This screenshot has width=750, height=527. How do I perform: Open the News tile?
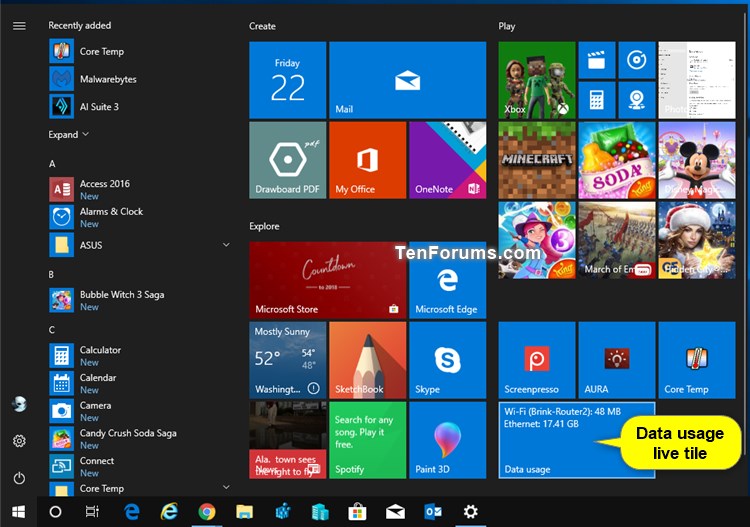click(x=287, y=440)
